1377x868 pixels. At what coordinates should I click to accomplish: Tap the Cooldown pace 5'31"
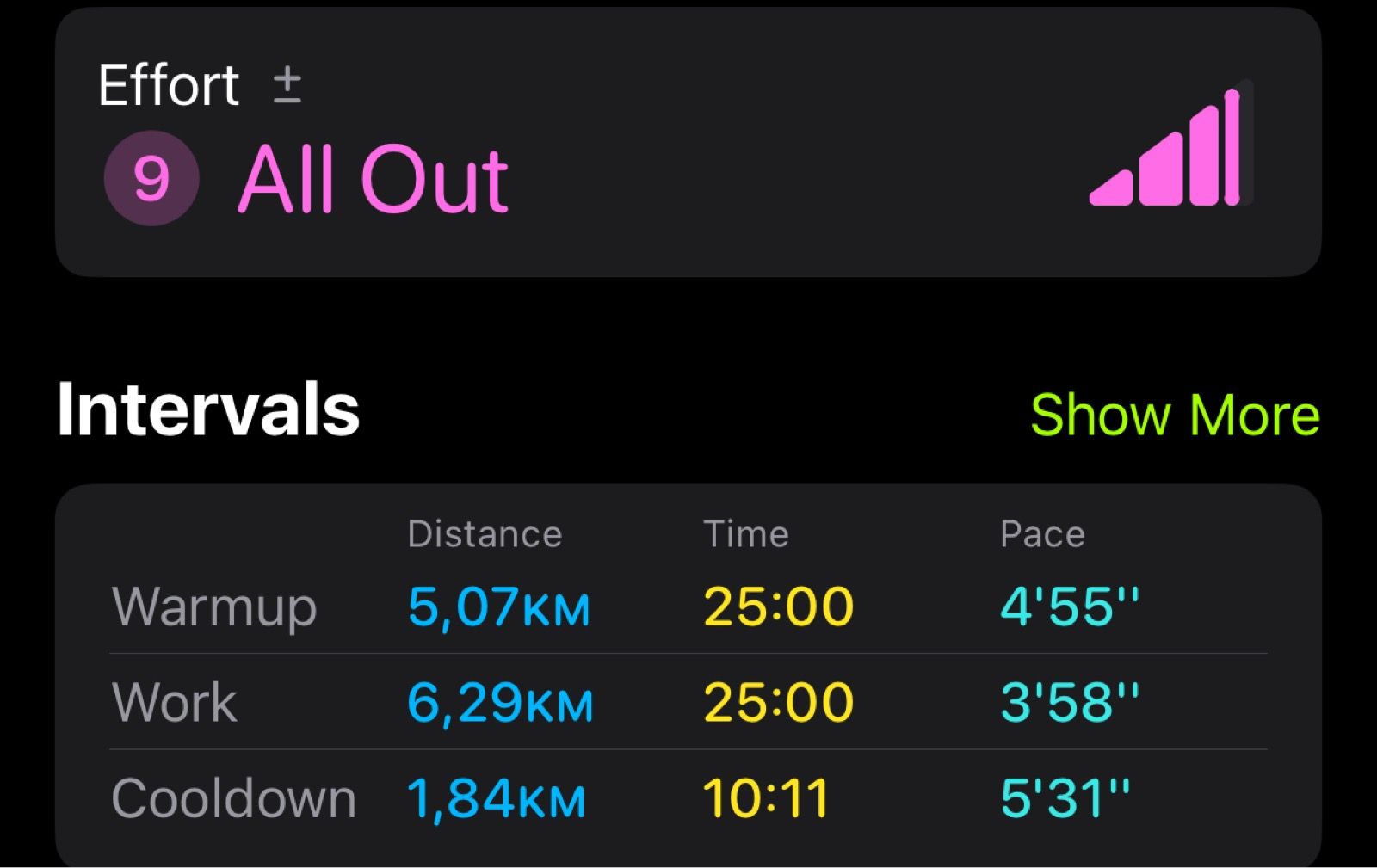pyautogui.click(x=1064, y=797)
